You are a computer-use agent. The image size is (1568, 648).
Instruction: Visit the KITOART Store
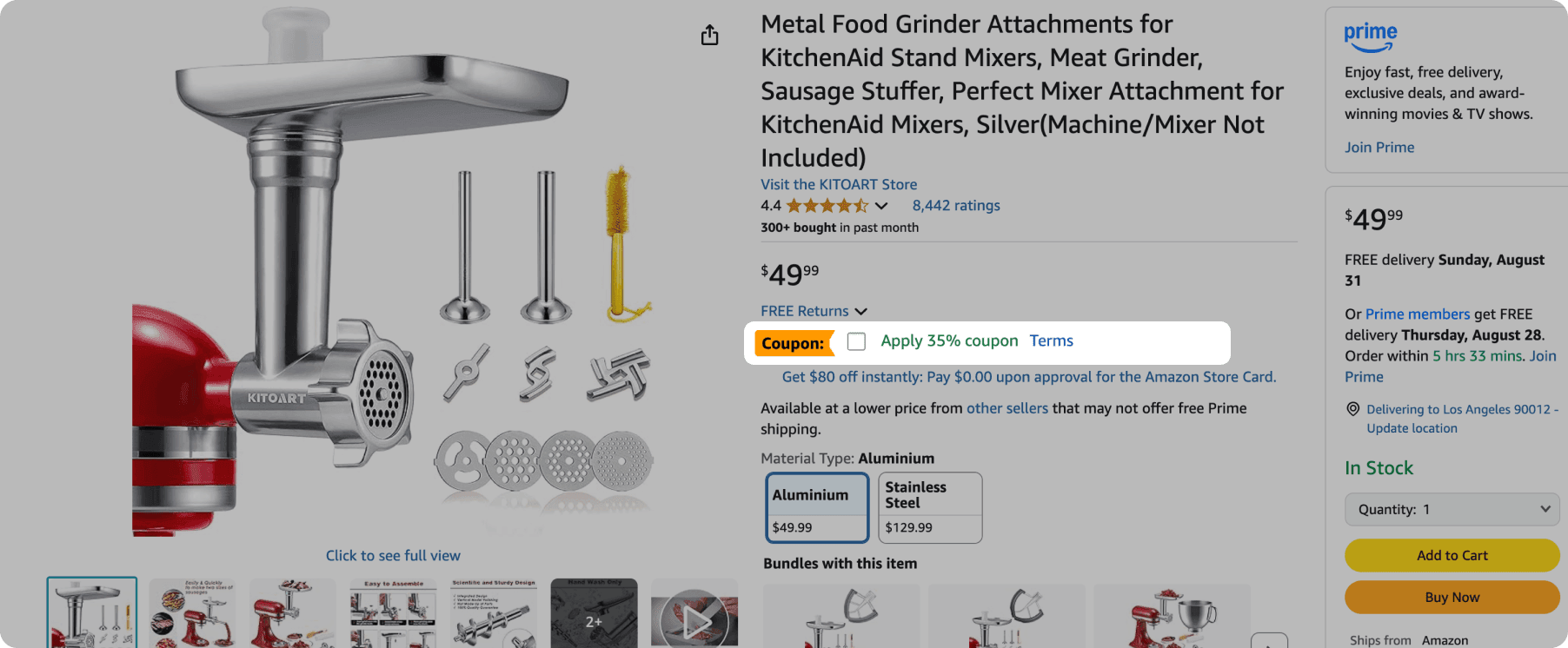tap(838, 184)
